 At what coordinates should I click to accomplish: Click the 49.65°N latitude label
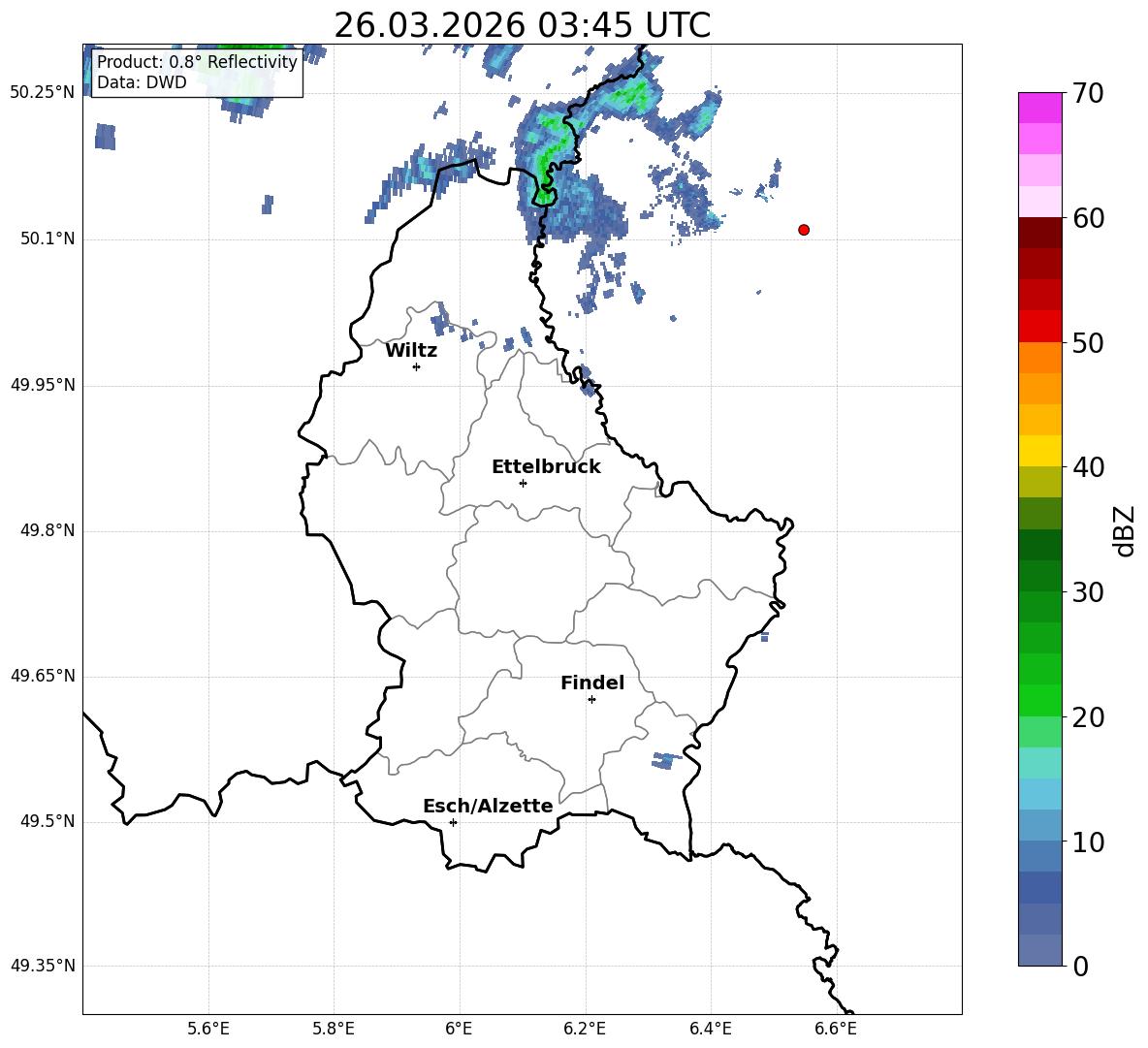43,676
